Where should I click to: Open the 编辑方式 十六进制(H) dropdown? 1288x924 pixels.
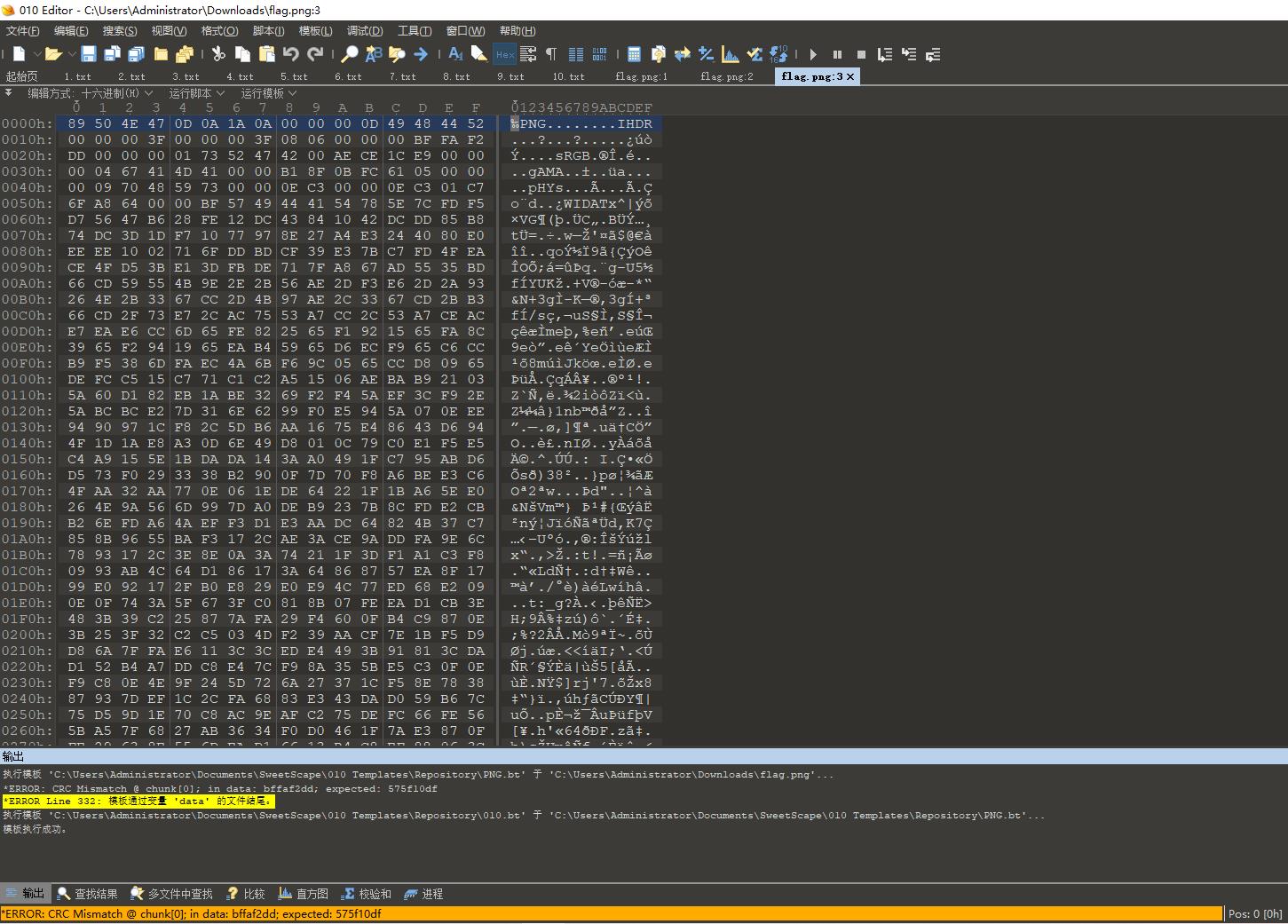[90, 92]
